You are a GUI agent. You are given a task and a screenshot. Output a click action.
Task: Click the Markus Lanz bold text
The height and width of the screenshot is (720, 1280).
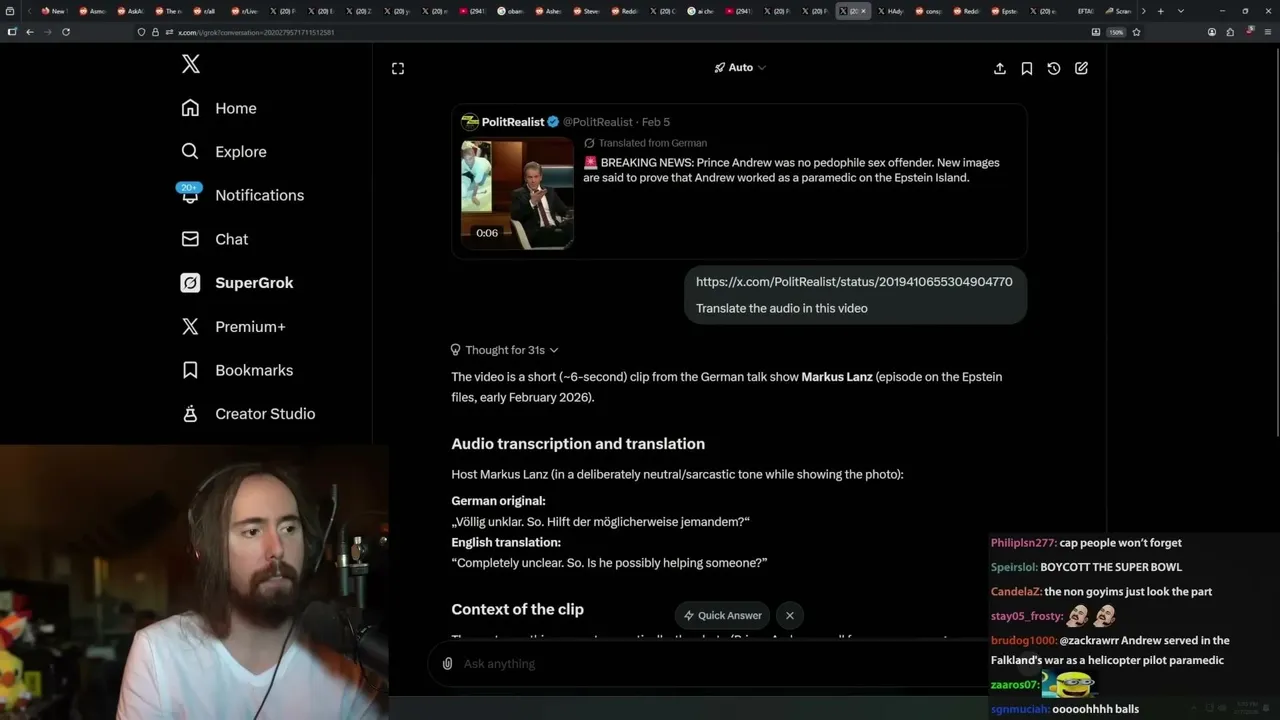(x=837, y=377)
